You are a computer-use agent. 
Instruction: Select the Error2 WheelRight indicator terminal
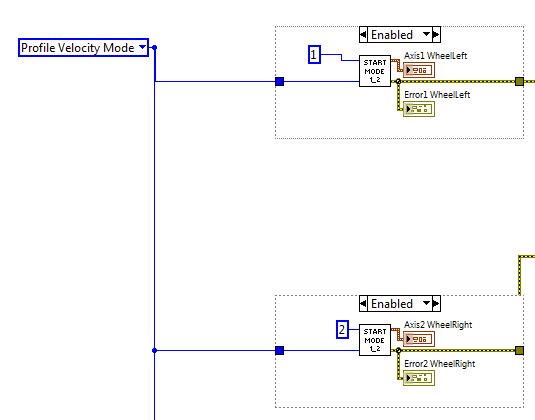[x=419, y=378]
